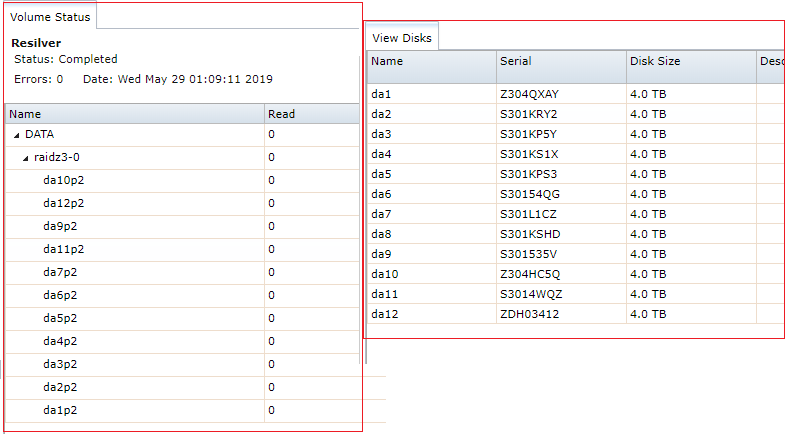Click disk da1 in the View Disks list
Screen dimensions: 787x434
[x=381, y=94]
